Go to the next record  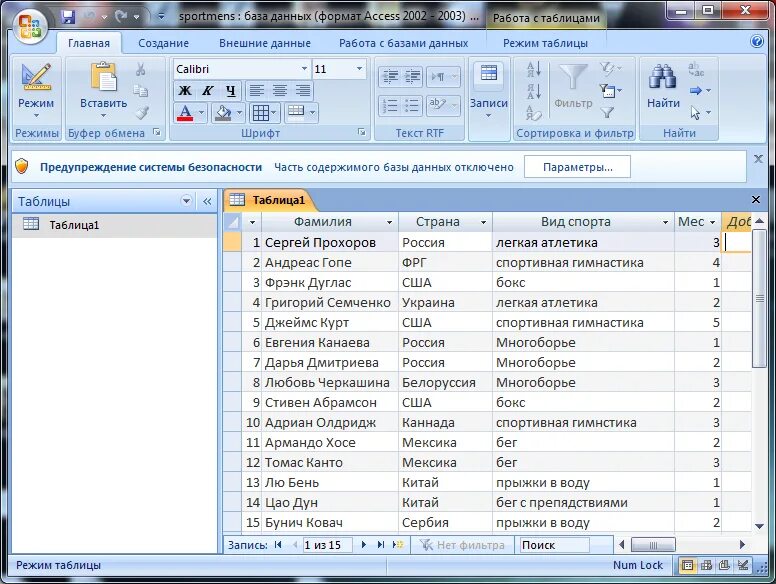[x=364, y=545]
